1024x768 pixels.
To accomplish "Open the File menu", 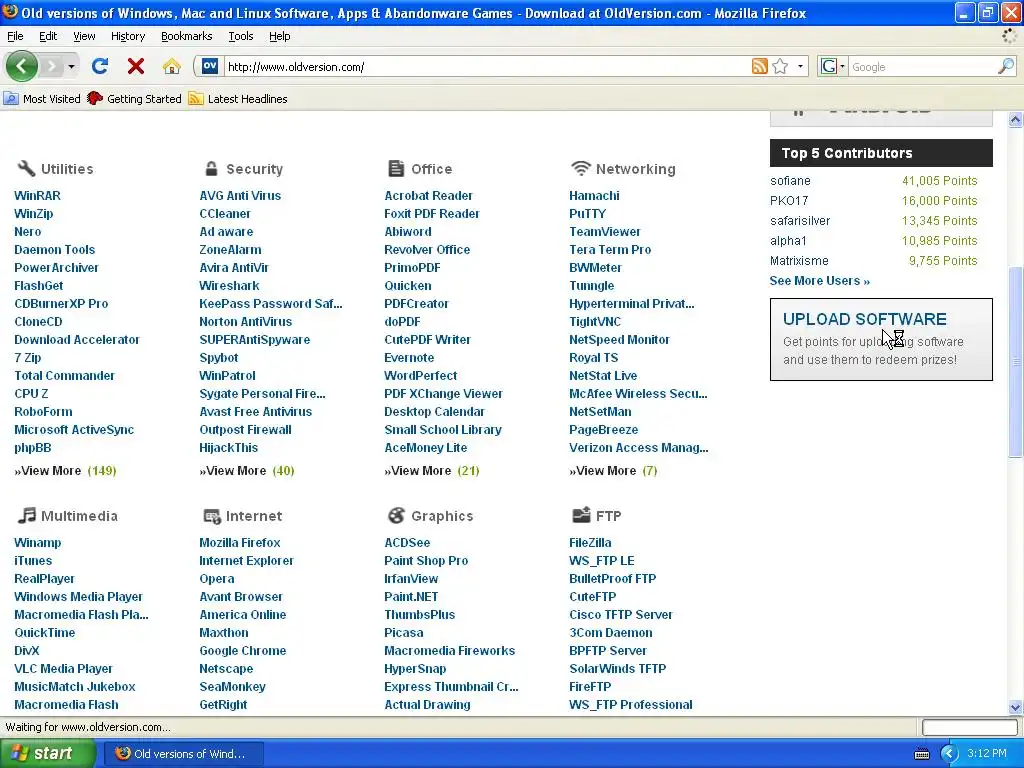I will (x=15, y=36).
